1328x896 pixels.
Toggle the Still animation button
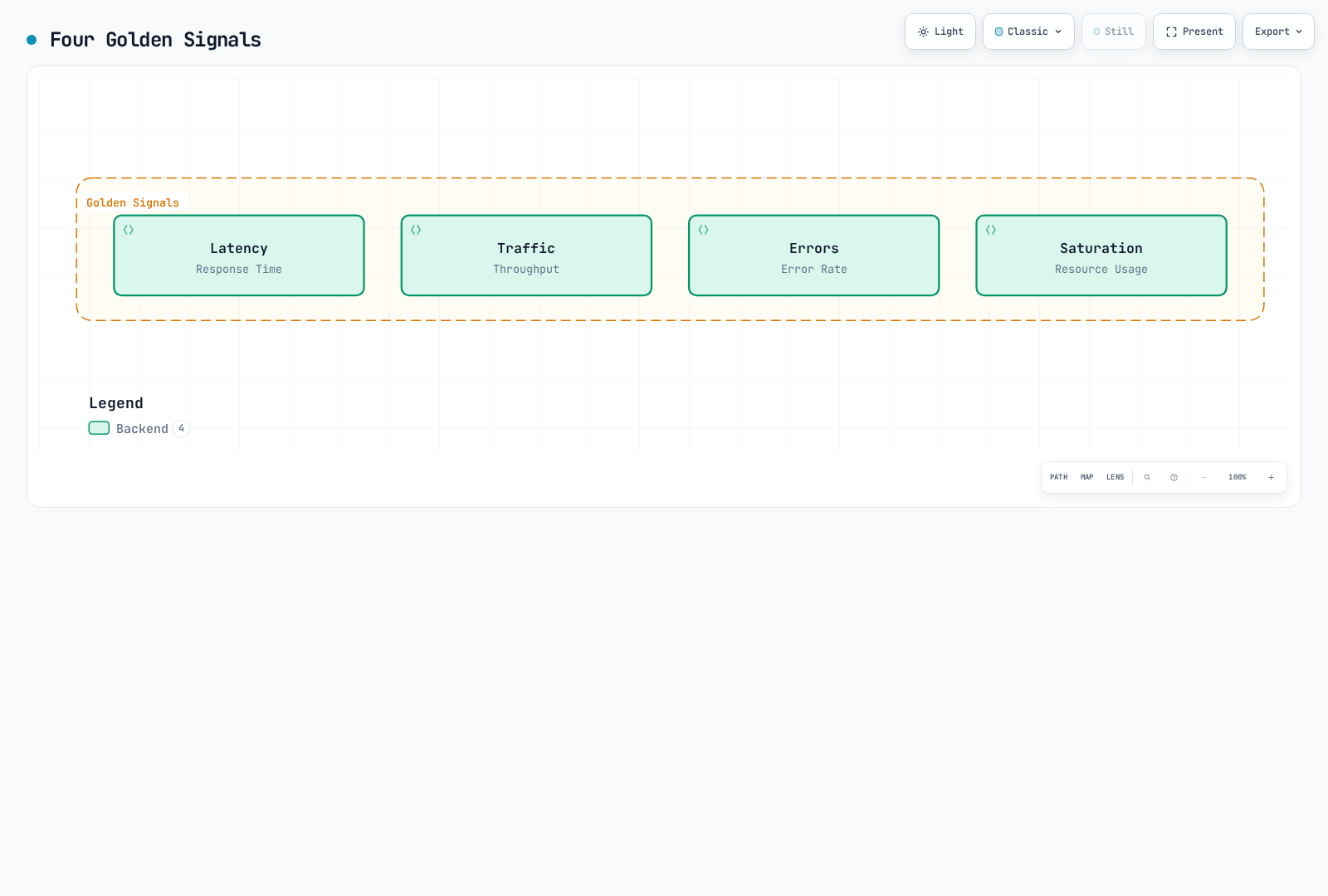pyautogui.click(x=1114, y=32)
